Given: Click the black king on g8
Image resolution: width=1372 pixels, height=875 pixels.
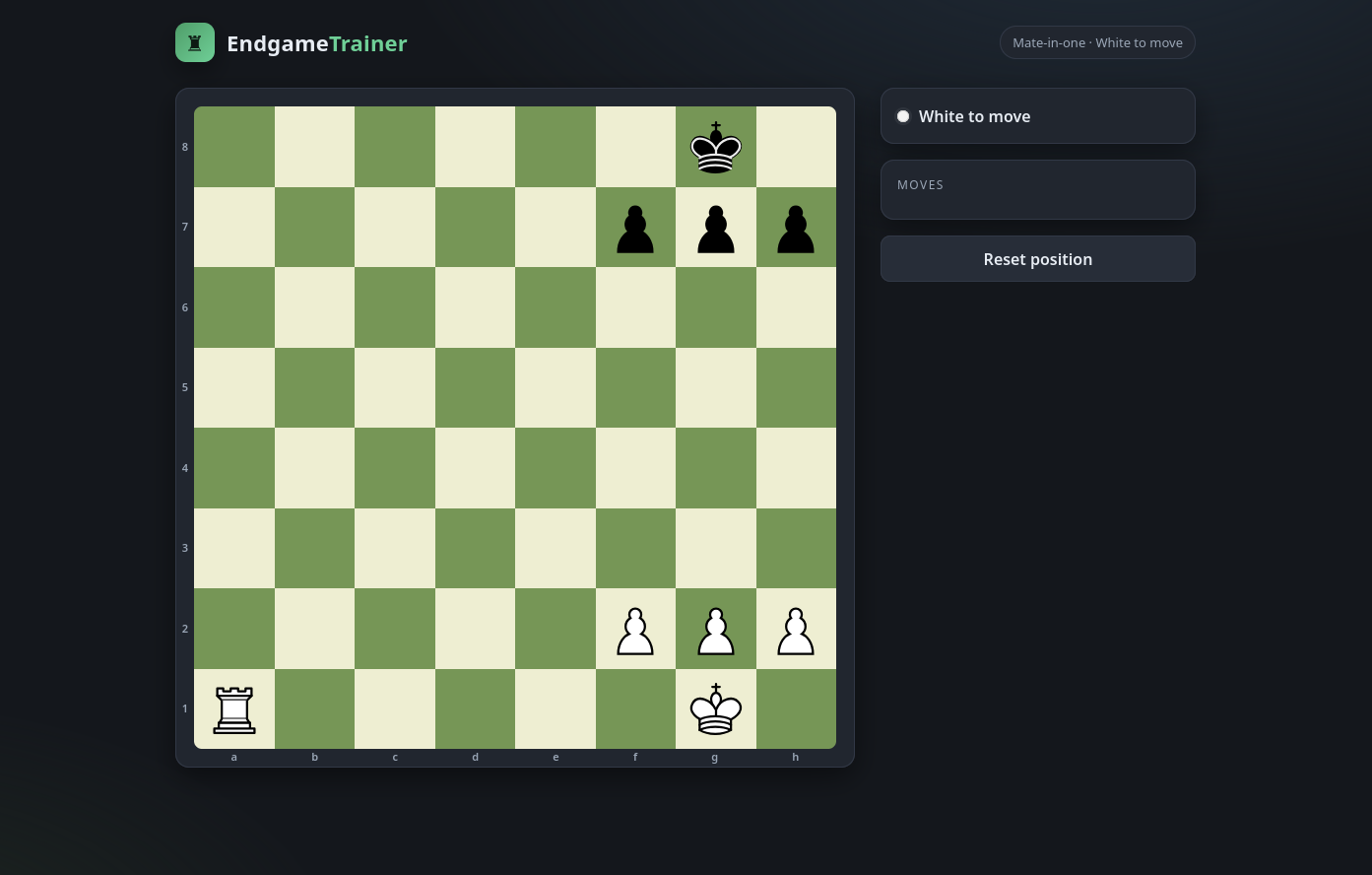Looking at the screenshot, I should coord(716,148).
